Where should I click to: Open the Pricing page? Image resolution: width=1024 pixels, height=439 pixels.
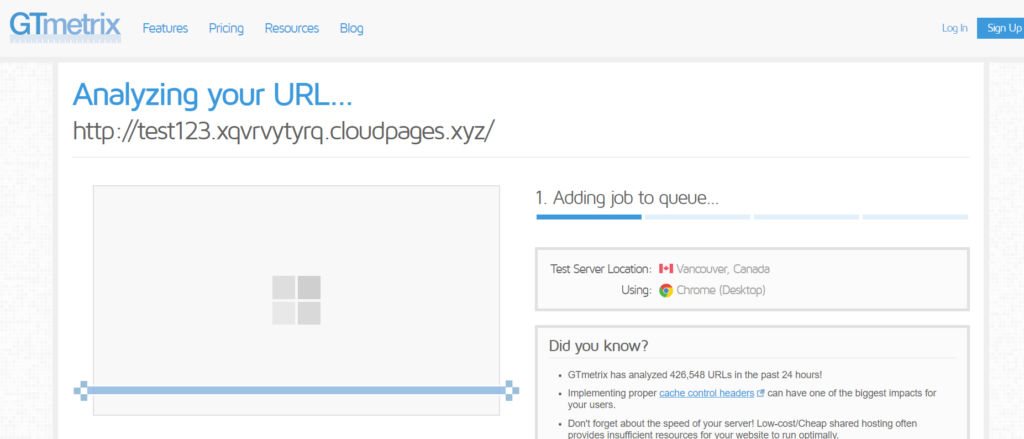226,28
